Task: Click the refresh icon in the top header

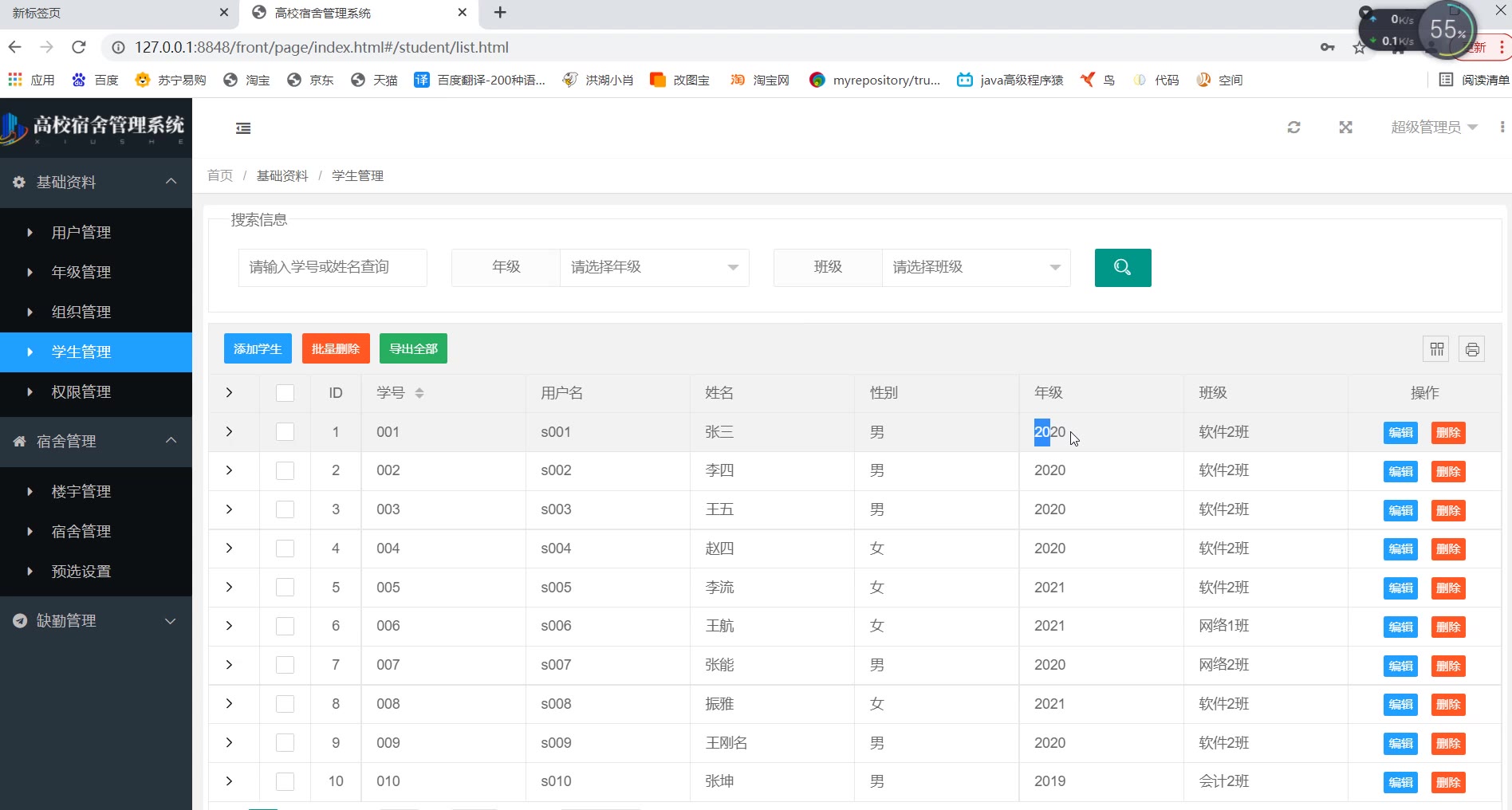Action: (x=1293, y=128)
